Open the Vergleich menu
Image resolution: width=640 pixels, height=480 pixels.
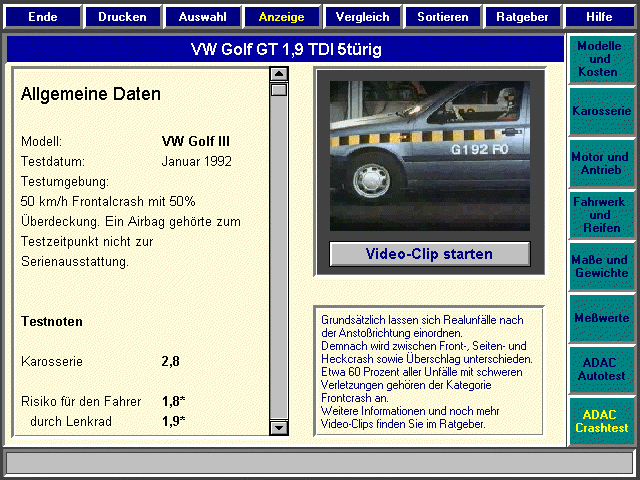362,17
